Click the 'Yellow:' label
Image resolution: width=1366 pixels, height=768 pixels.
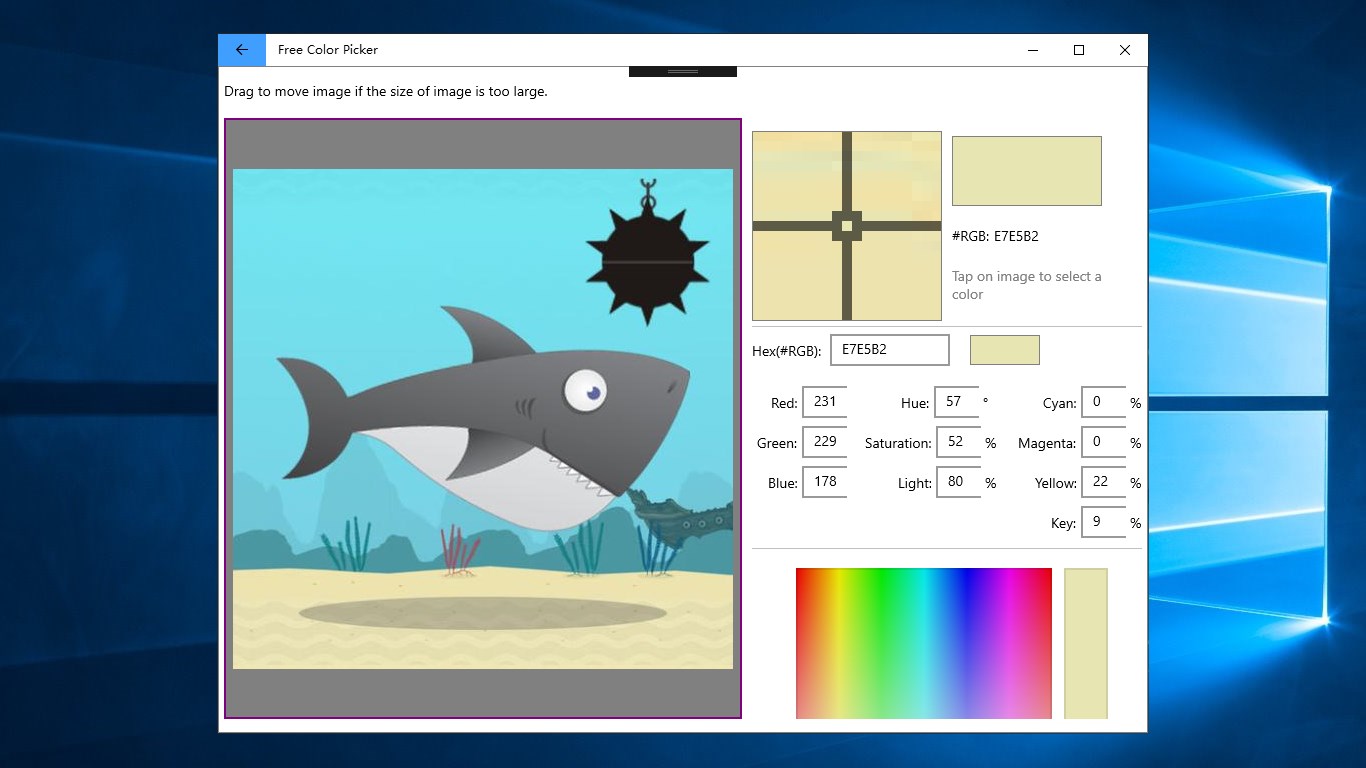tap(1056, 484)
